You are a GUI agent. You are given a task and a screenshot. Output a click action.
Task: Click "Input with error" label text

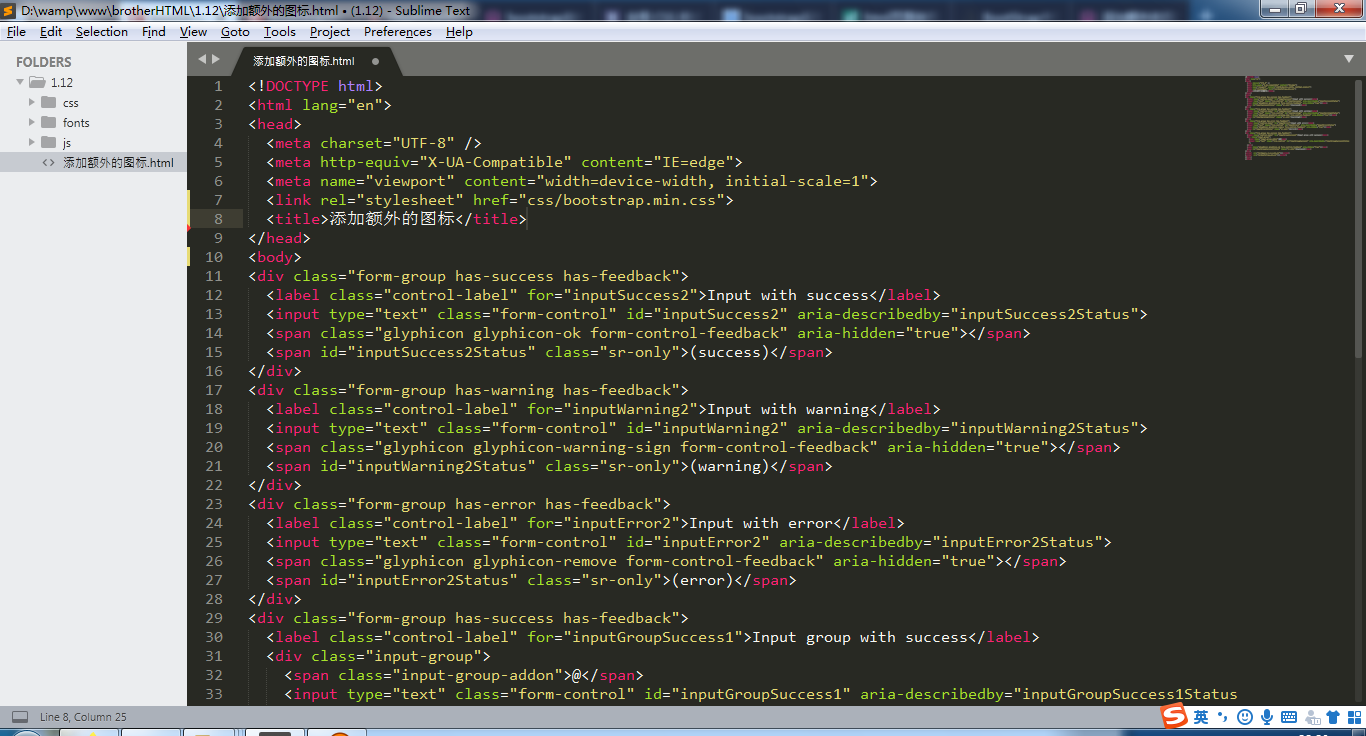point(761,523)
